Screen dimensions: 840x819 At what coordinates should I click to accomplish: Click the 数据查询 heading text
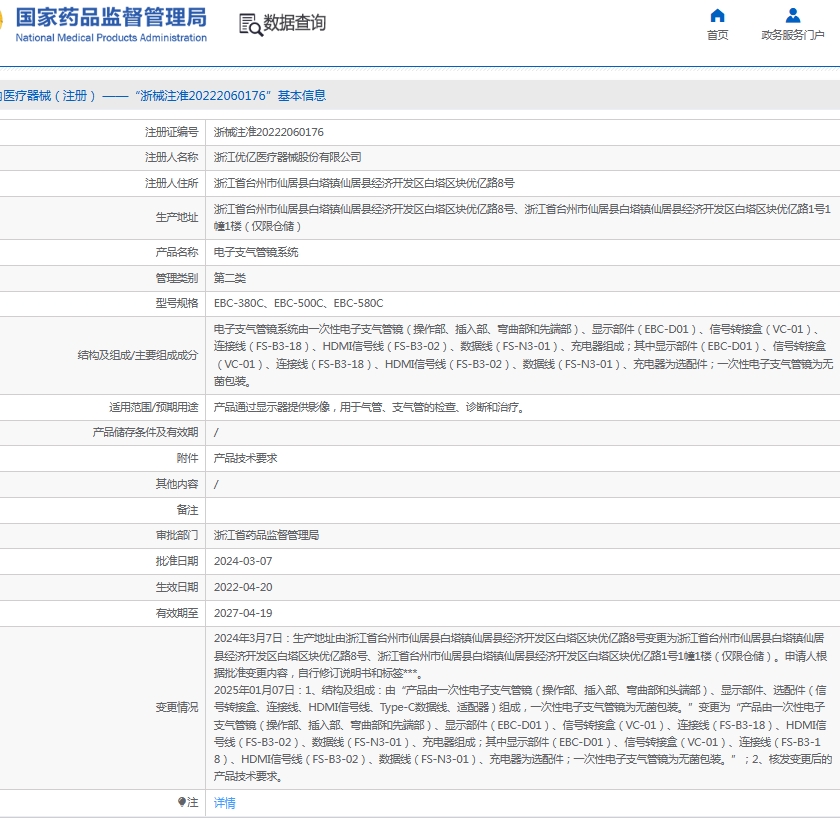(294, 23)
